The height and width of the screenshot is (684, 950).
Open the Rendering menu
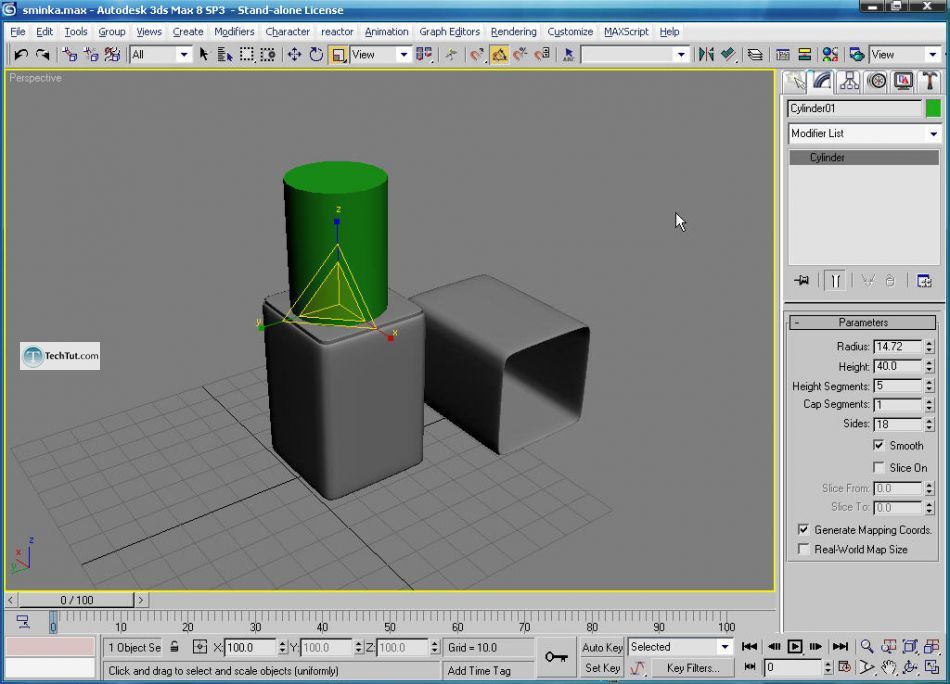(513, 32)
